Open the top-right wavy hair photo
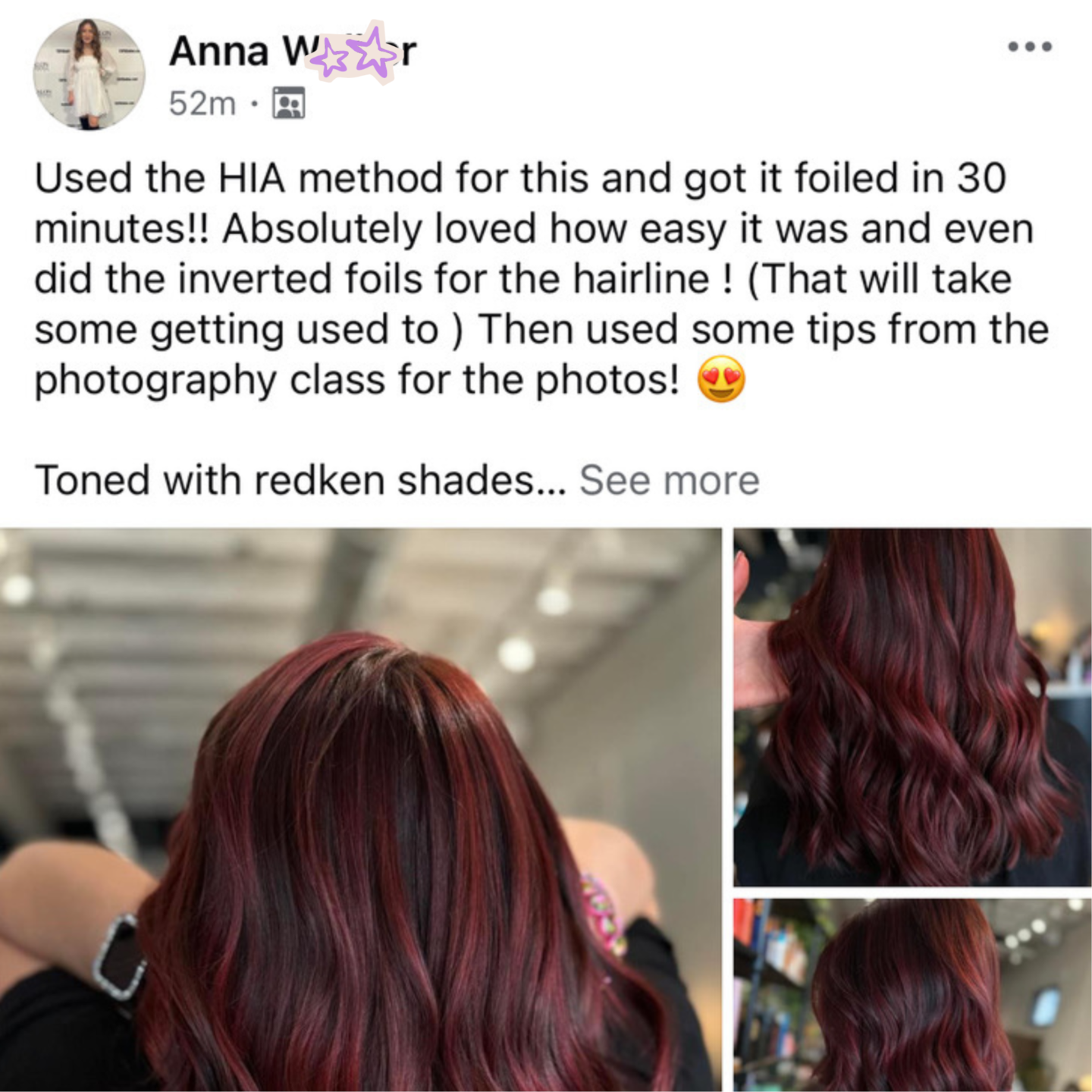This screenshot has width=1092, height=1092. (913, 707)
